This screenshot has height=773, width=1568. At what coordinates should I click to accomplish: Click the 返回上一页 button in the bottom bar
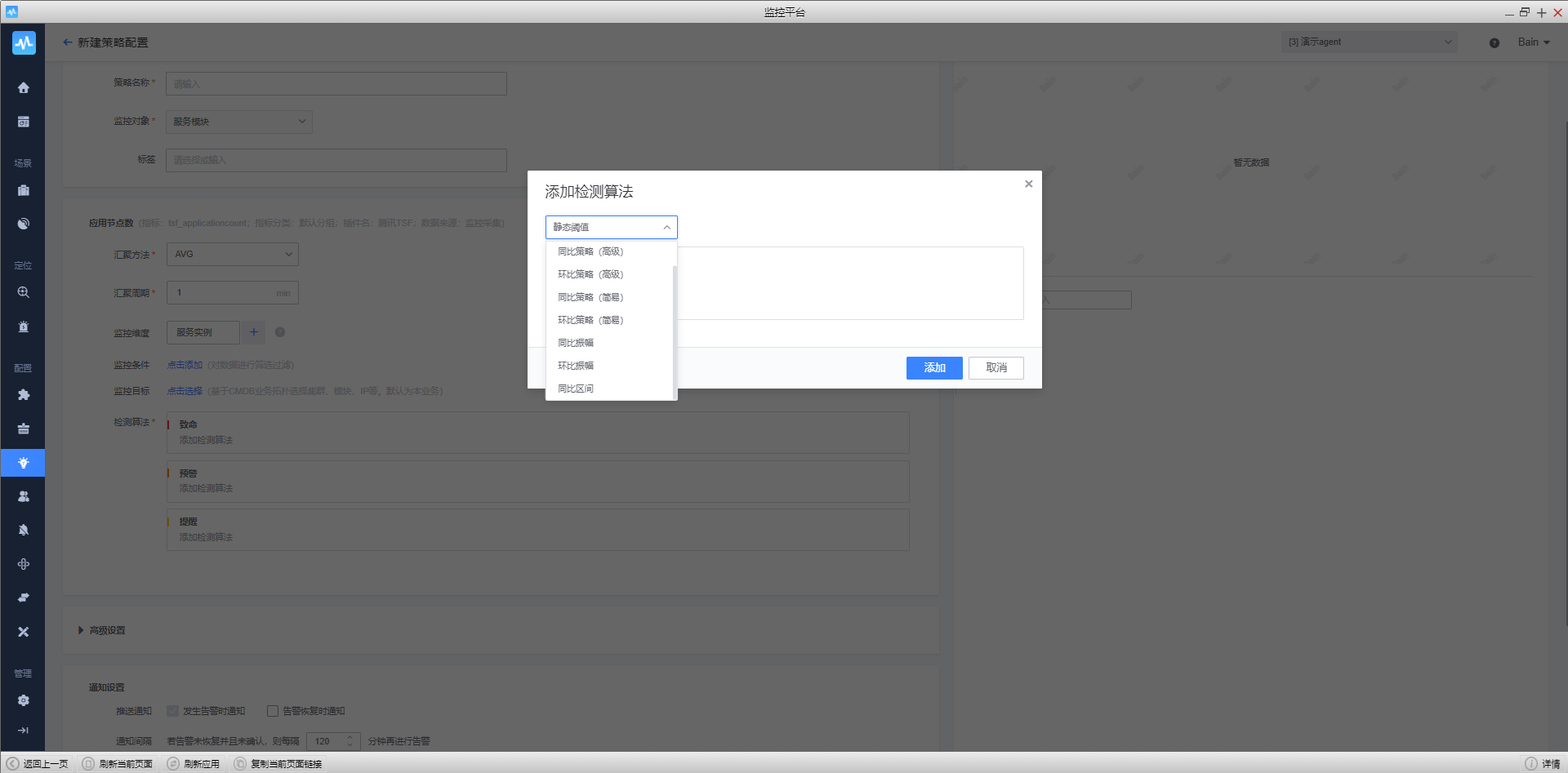[x=38, y=764]
